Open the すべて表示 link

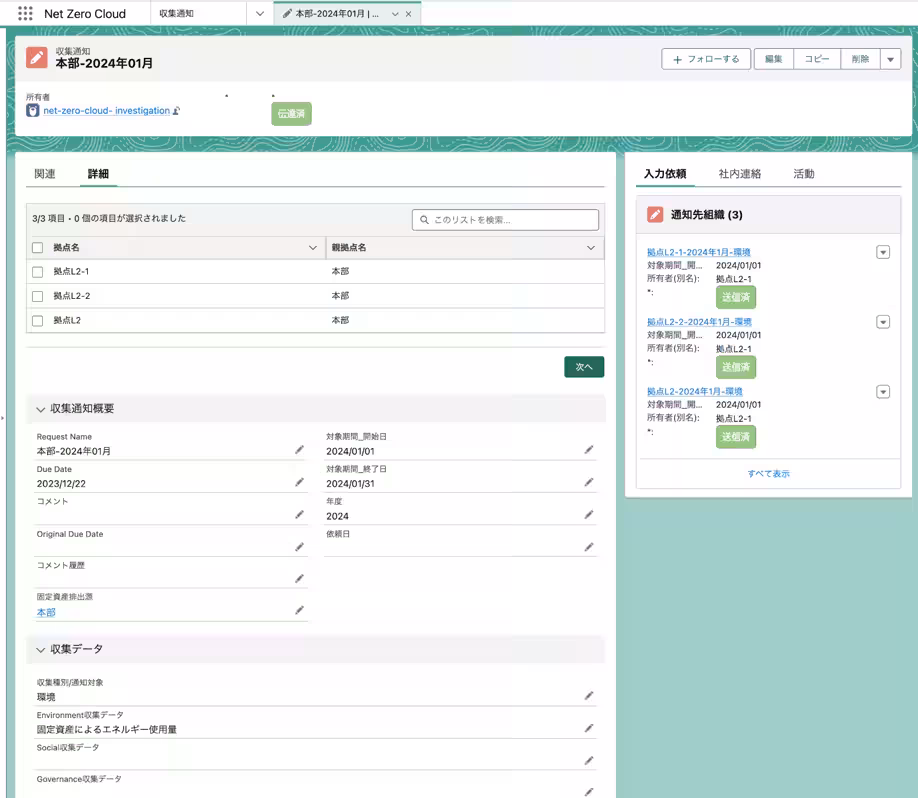pyautogui.click(x=768, y=474)
